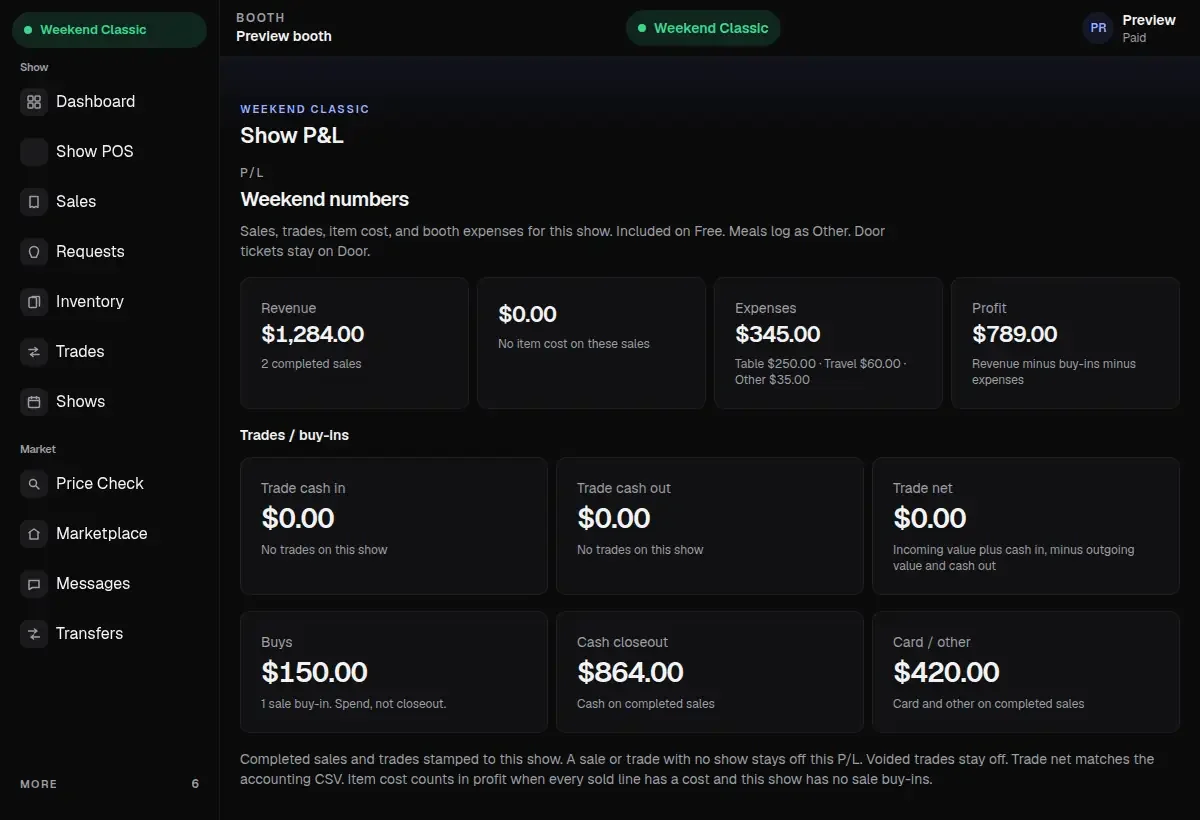Click the Trade cash in card
This screenshot has width=1200, height=820.
point(394,526)
